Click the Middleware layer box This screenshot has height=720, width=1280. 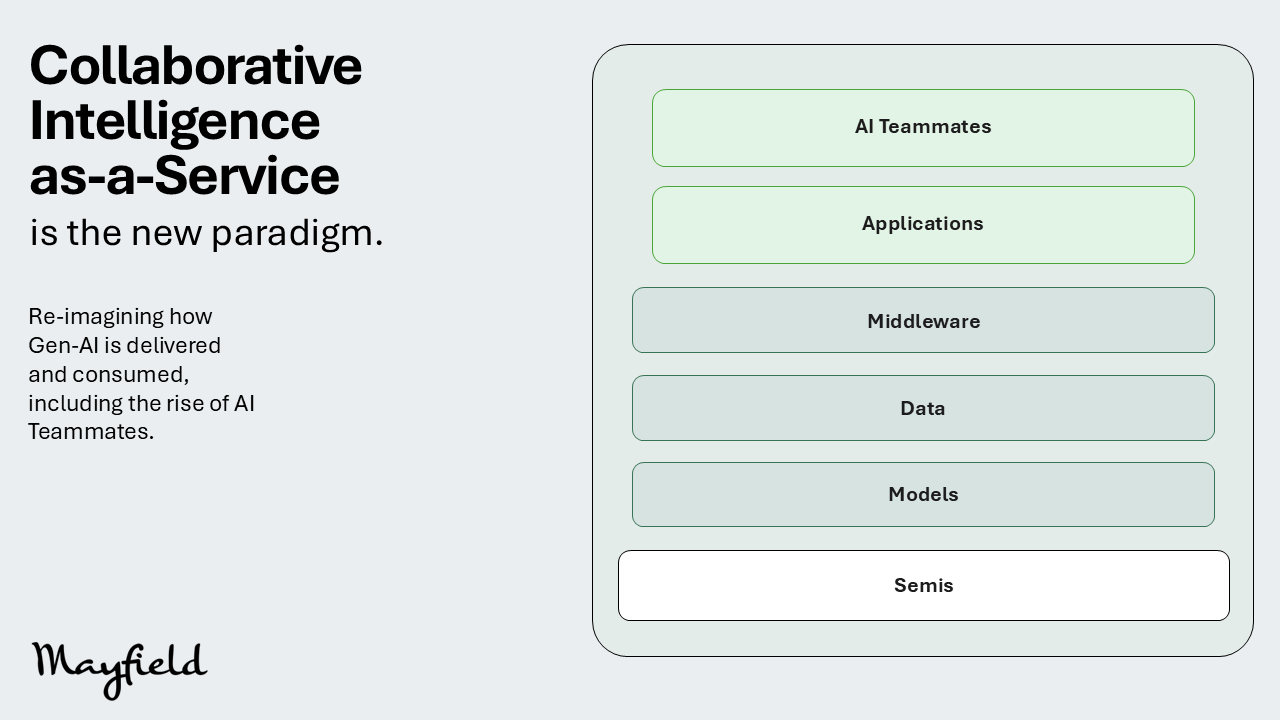923,320
